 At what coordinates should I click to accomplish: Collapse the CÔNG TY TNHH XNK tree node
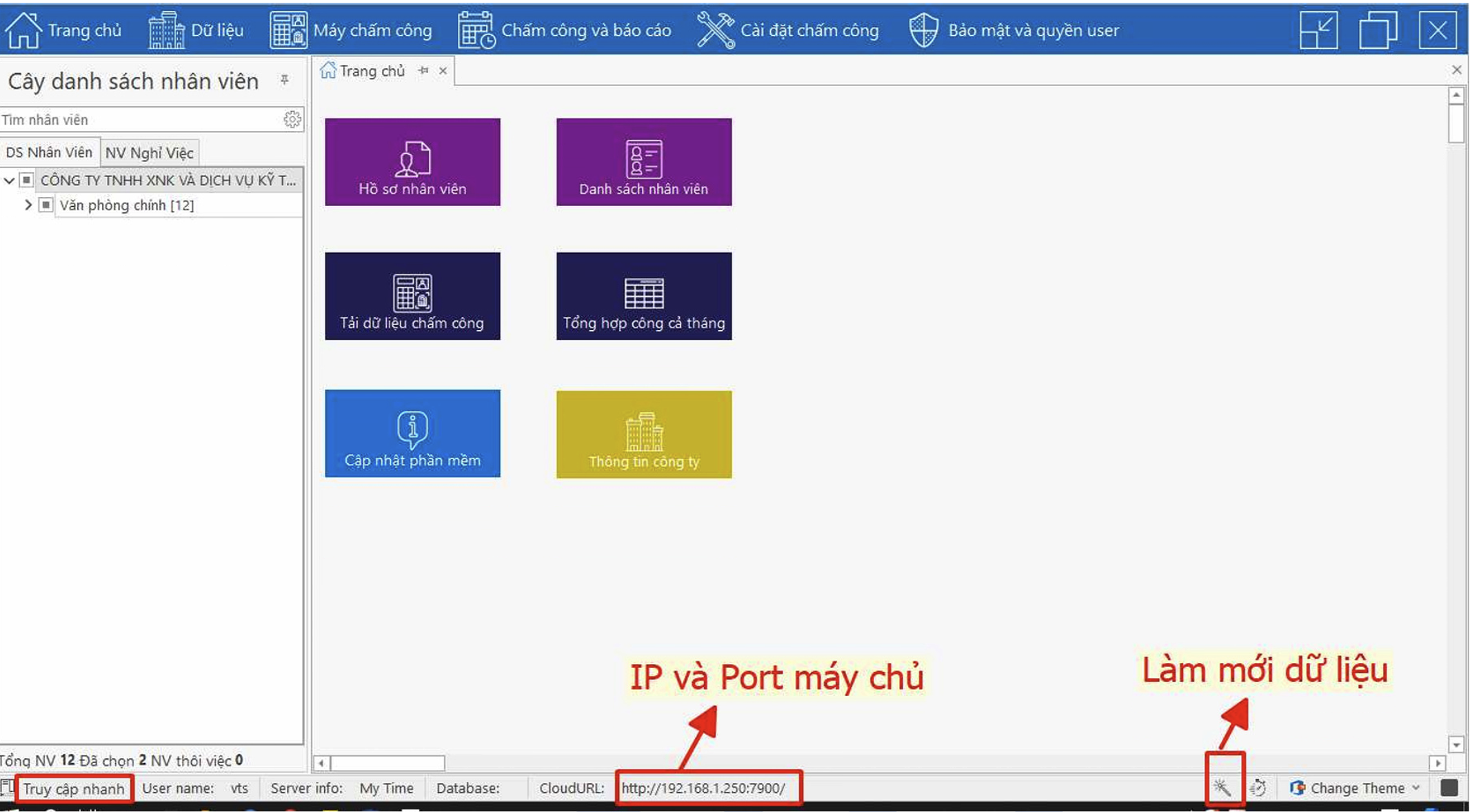click(8, 181)
